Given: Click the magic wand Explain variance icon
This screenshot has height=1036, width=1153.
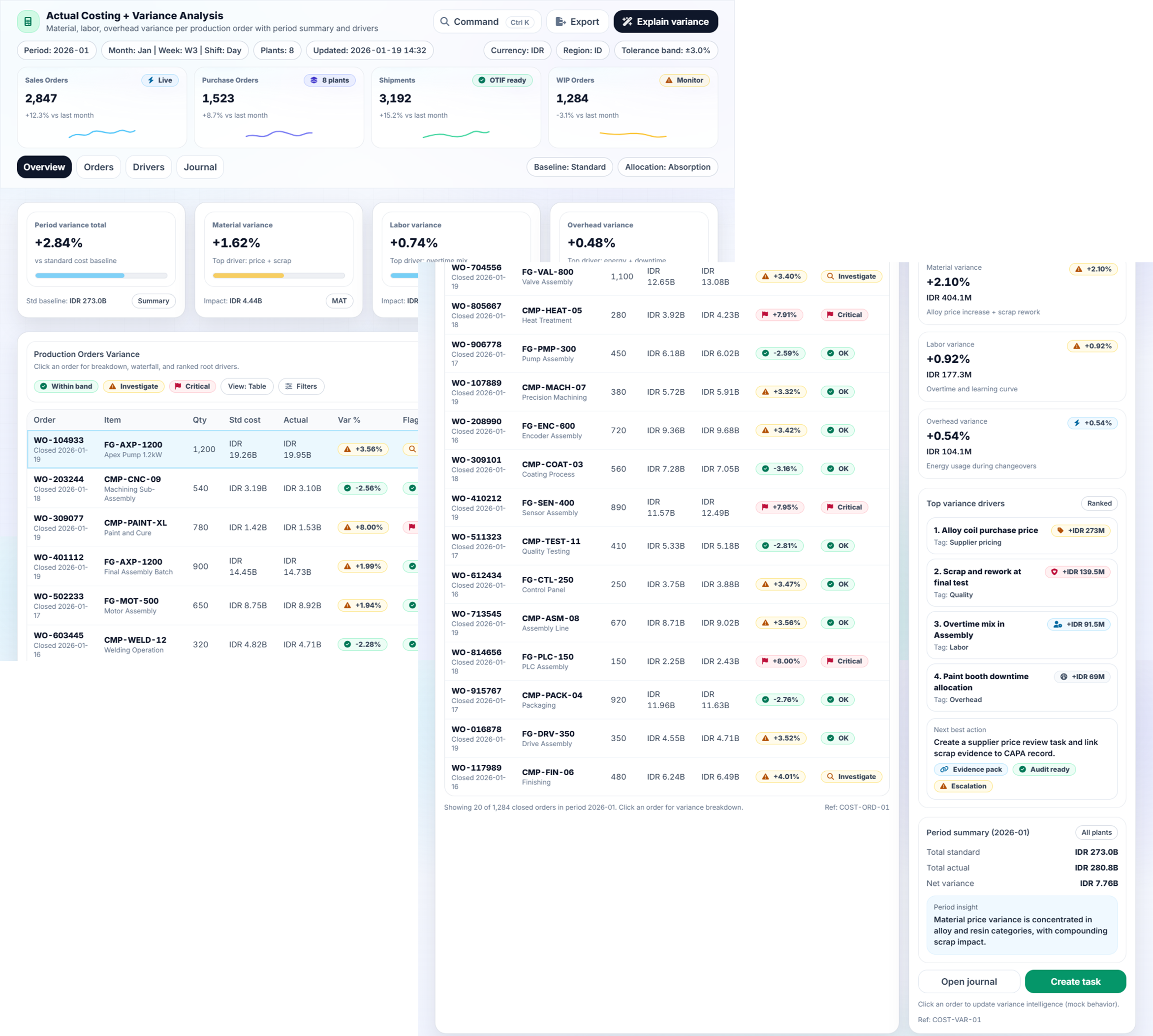Looking at the screenshot, I should pyautogui.click(x=627, y=22).
